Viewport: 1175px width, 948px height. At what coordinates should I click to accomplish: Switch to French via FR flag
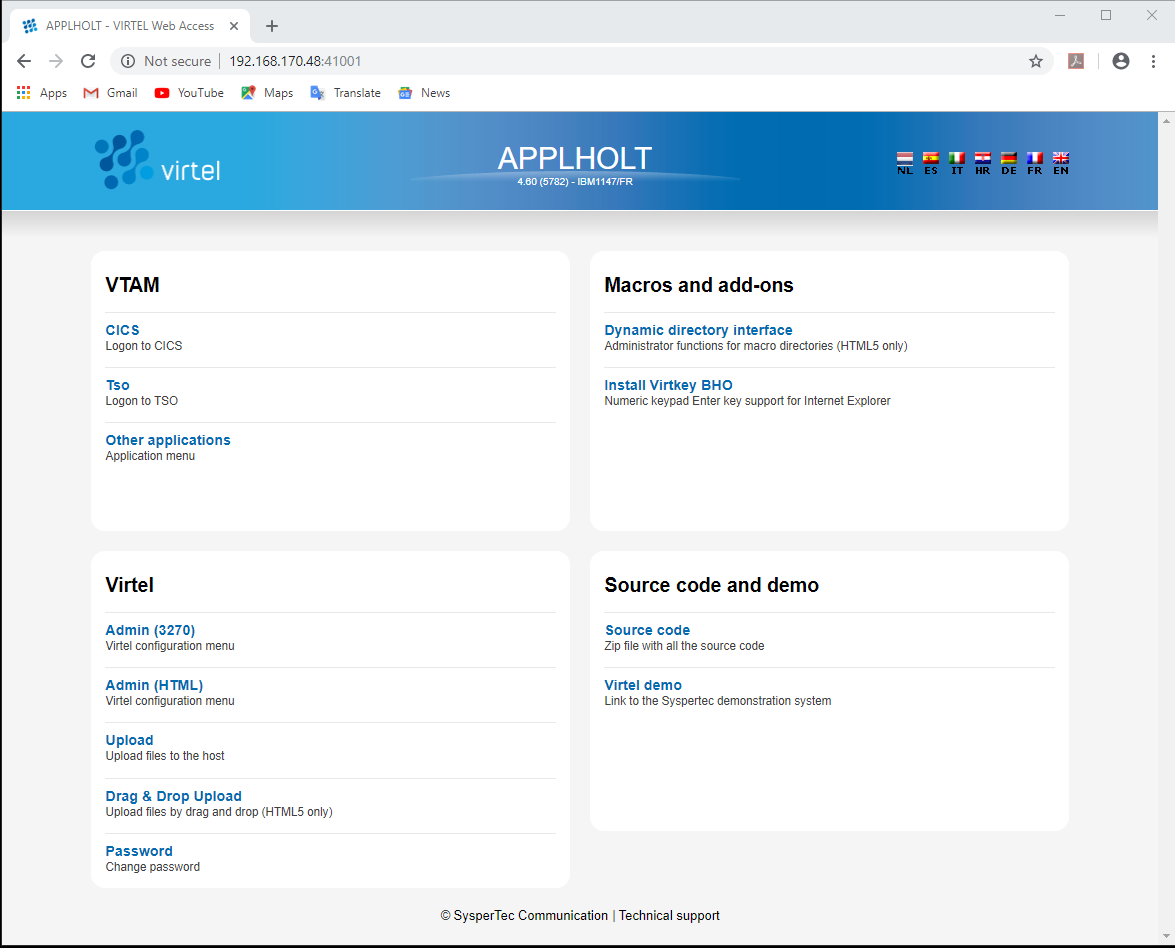(1035, 163)
